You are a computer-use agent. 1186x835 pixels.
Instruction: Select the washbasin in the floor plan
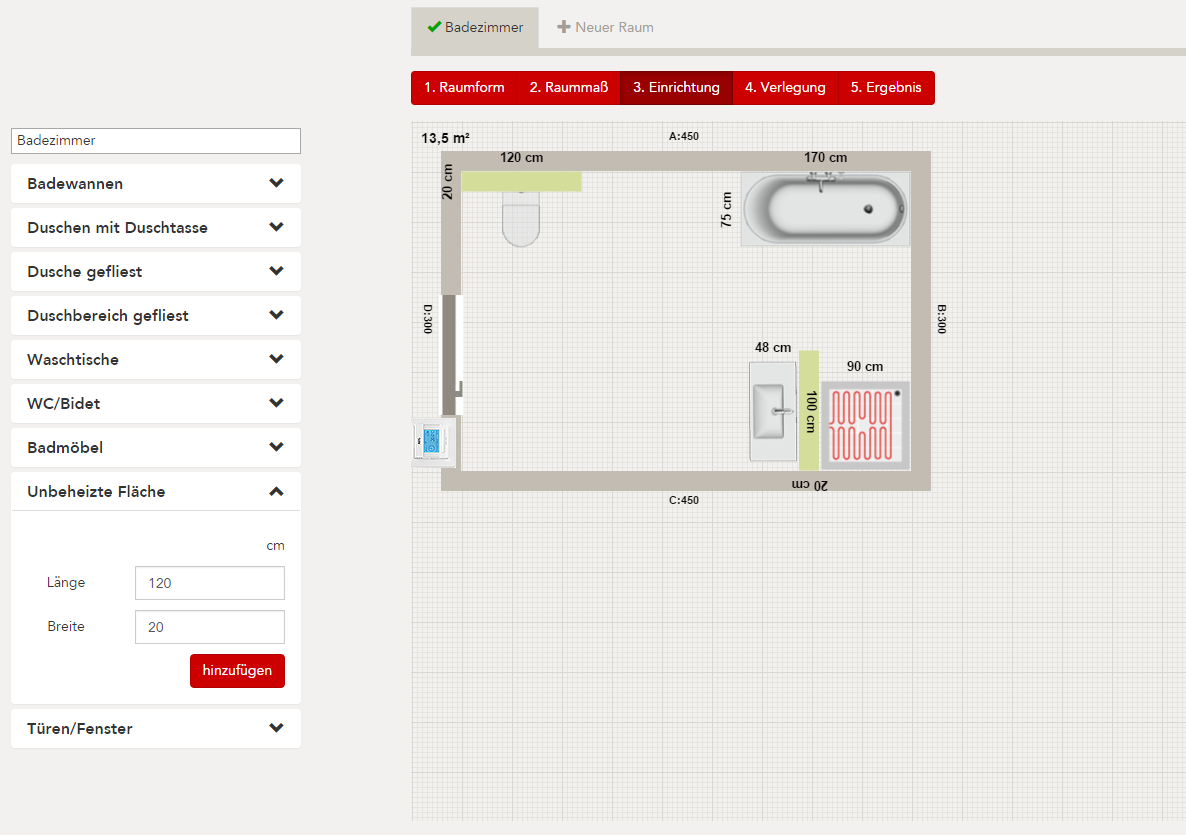click(x=773, y=411)
